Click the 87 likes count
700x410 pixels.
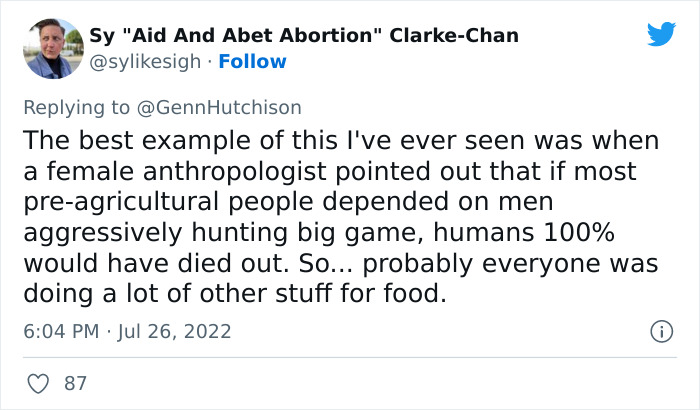click(75, 383)
